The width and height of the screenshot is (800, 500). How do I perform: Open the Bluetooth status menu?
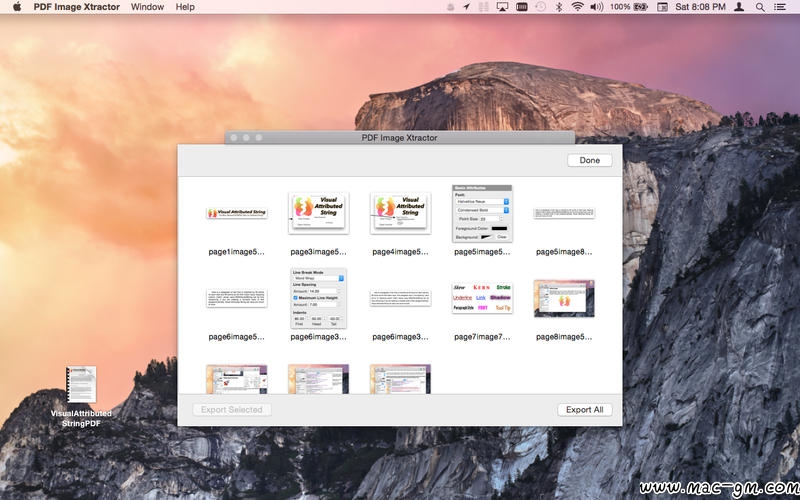[559, 7]
